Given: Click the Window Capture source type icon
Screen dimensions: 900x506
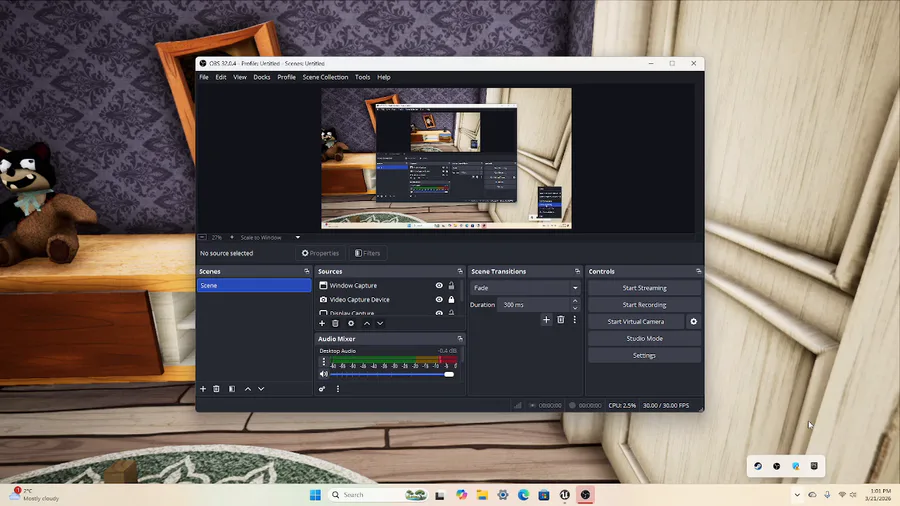Looking at the screenshot, I should pos(323,285).
